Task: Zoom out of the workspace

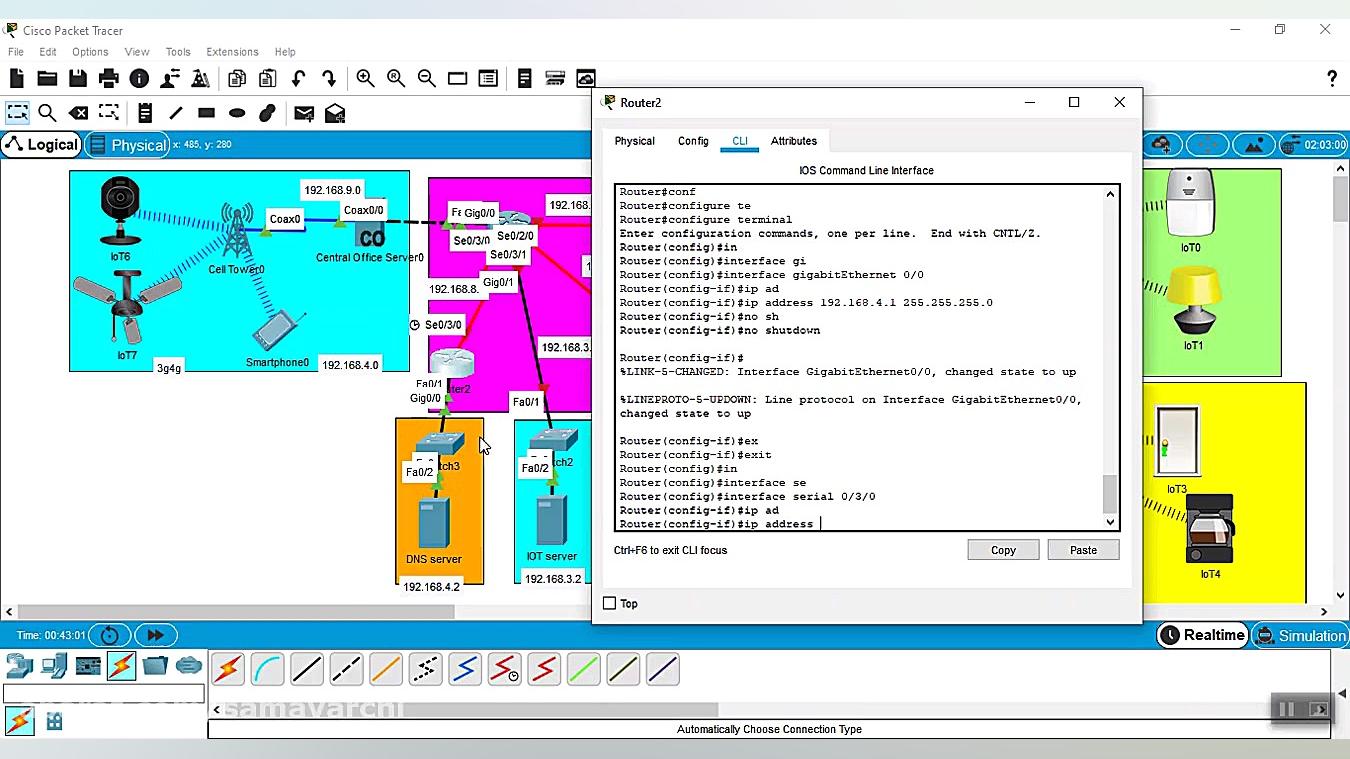Action: point(427,78)
